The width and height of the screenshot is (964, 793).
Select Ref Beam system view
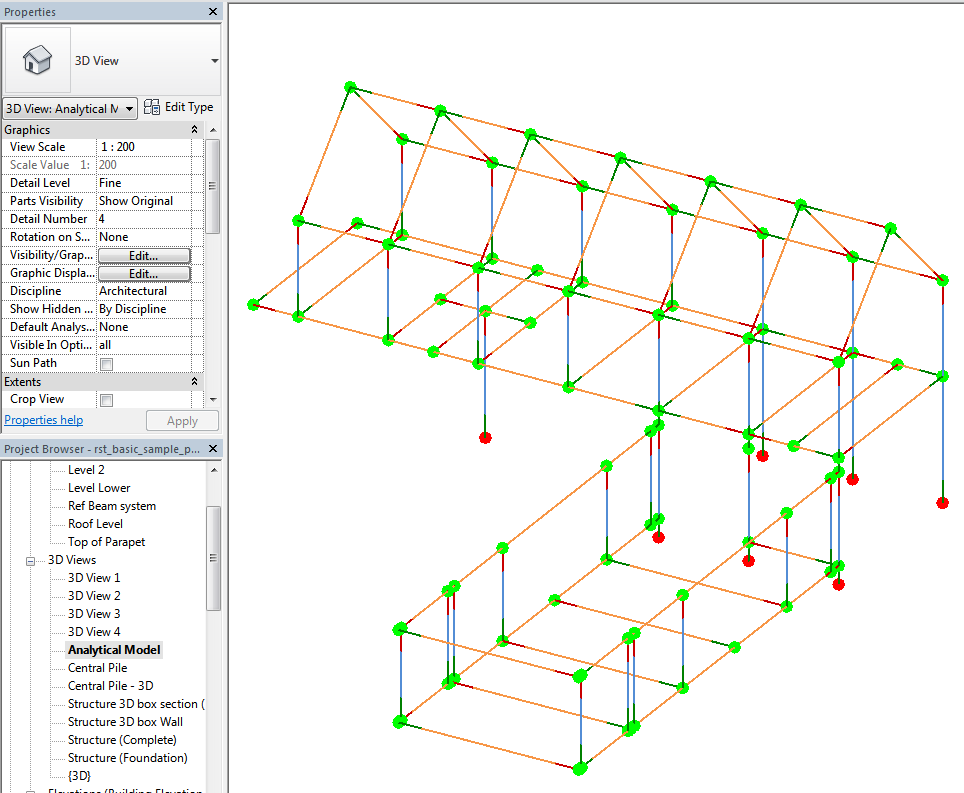(x=112, y=506)
